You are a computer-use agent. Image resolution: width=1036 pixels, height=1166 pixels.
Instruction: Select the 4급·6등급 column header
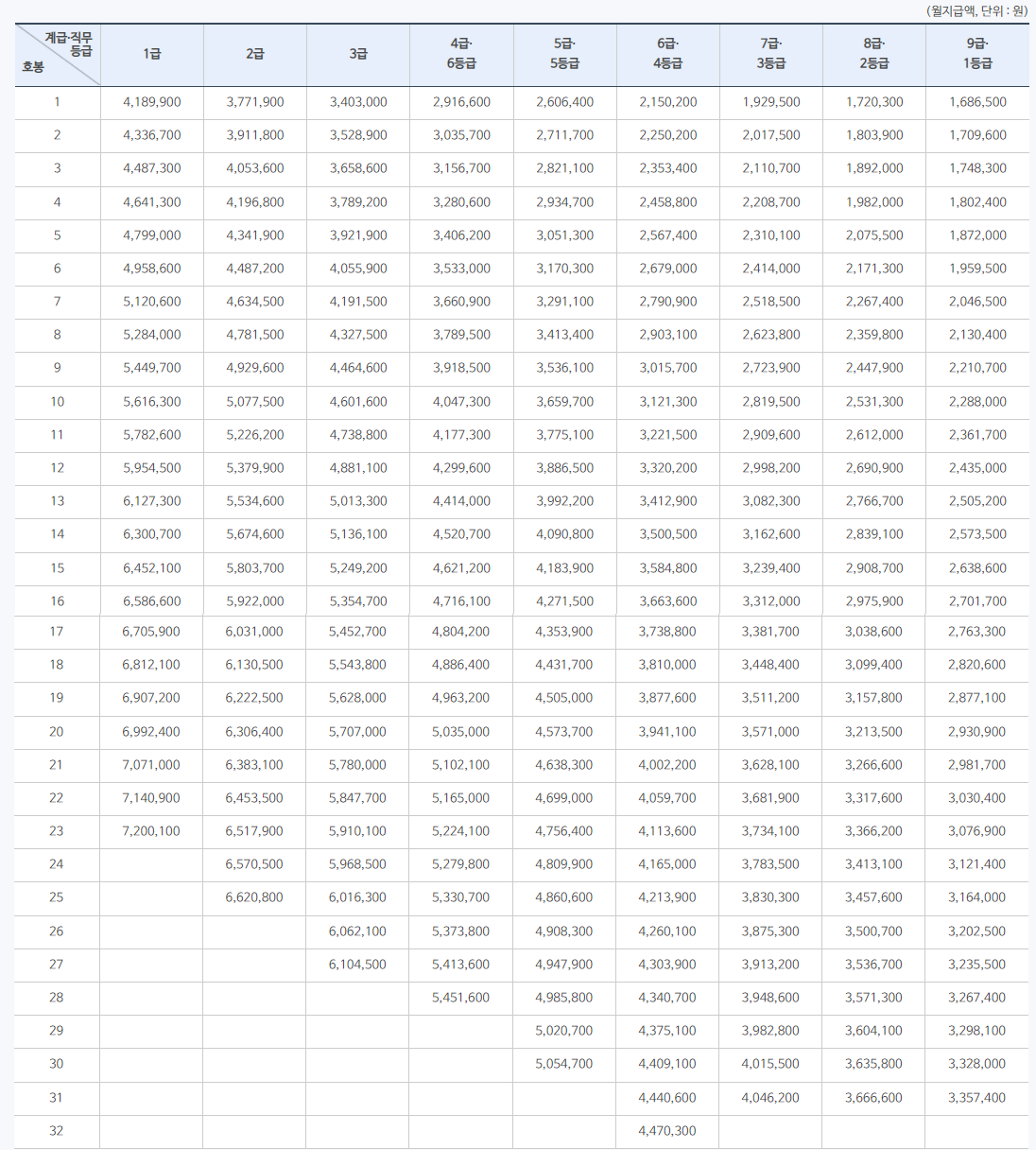click(461, 54)
